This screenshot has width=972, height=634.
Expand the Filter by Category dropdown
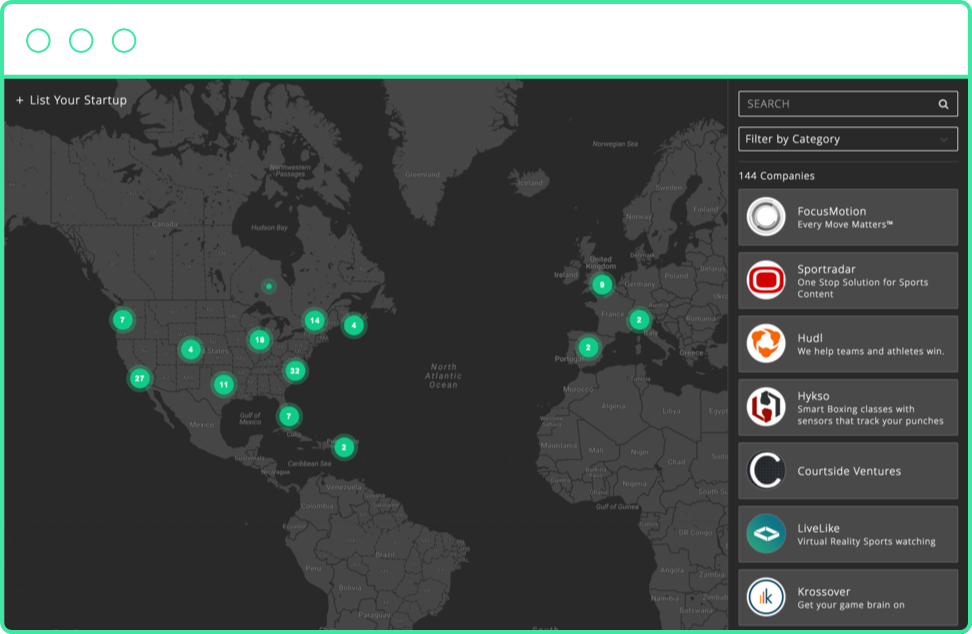coord(847,139)
